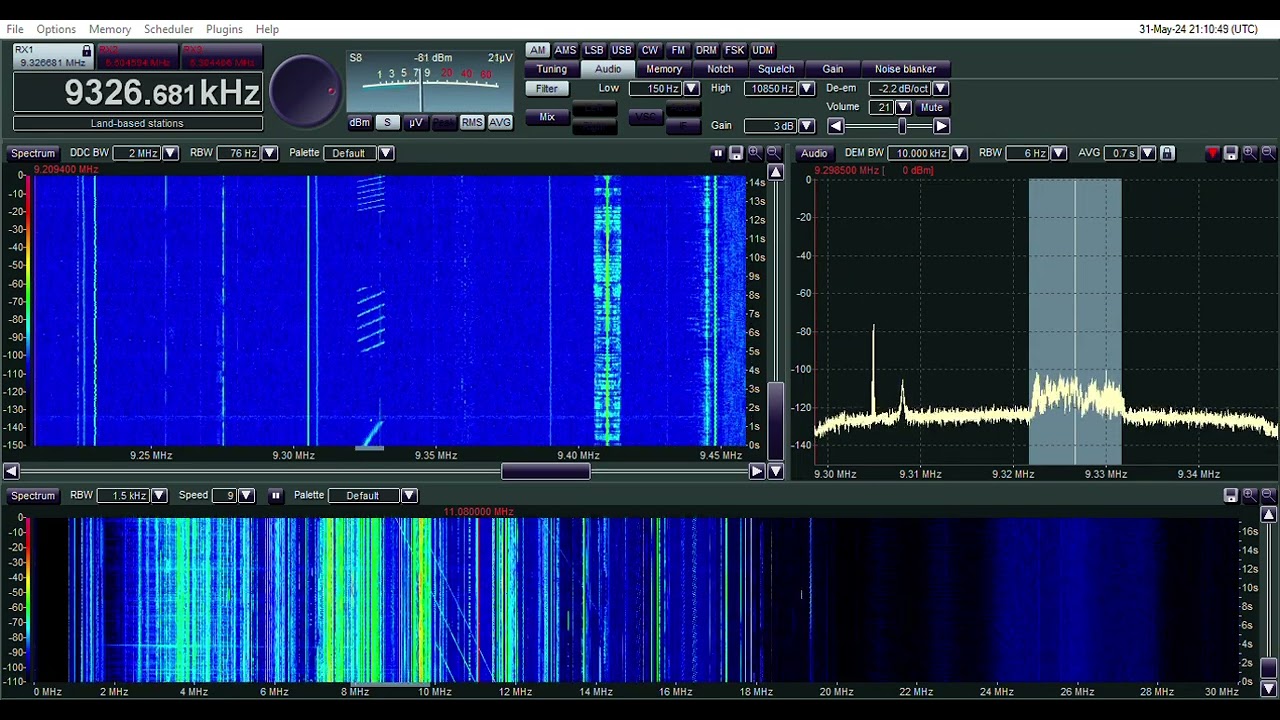Open the File menu
The image size is (1280, 720).
(x=15, y=29)
